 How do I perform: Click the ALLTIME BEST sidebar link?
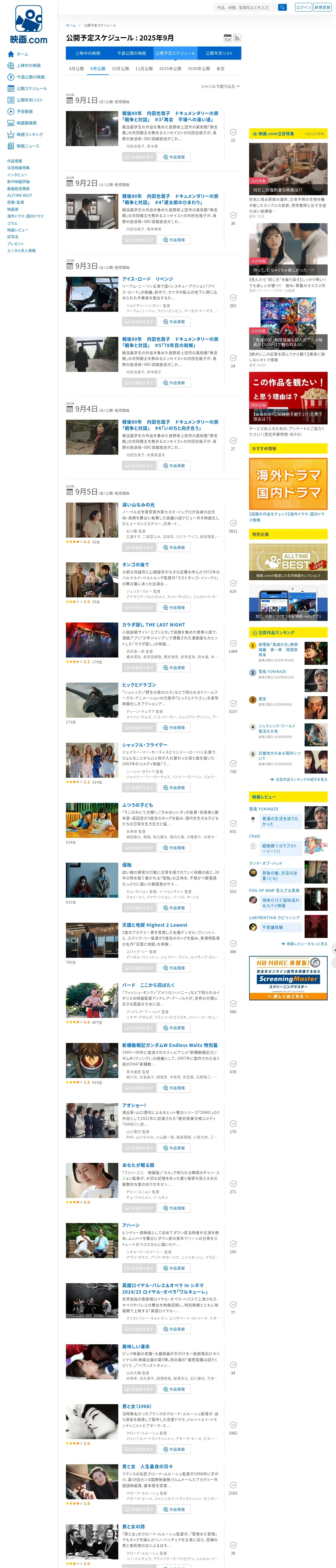click(x=20, y=195)
